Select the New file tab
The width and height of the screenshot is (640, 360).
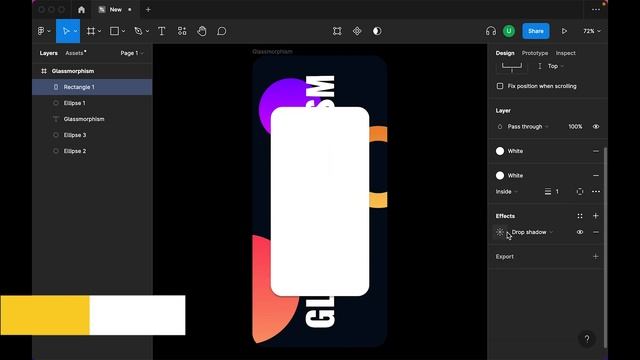[x=115, y=9]
